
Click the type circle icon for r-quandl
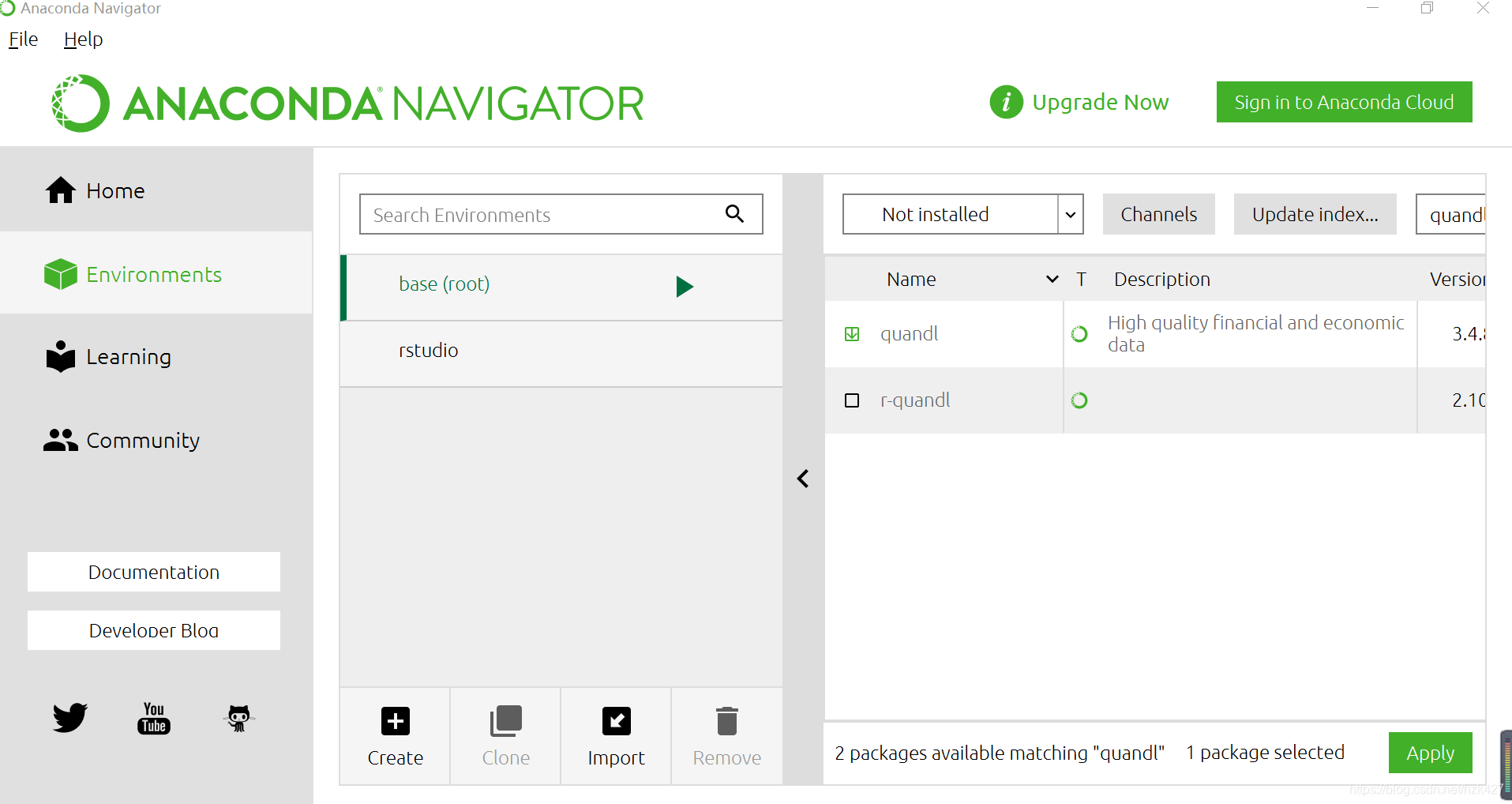point(1079,400)
